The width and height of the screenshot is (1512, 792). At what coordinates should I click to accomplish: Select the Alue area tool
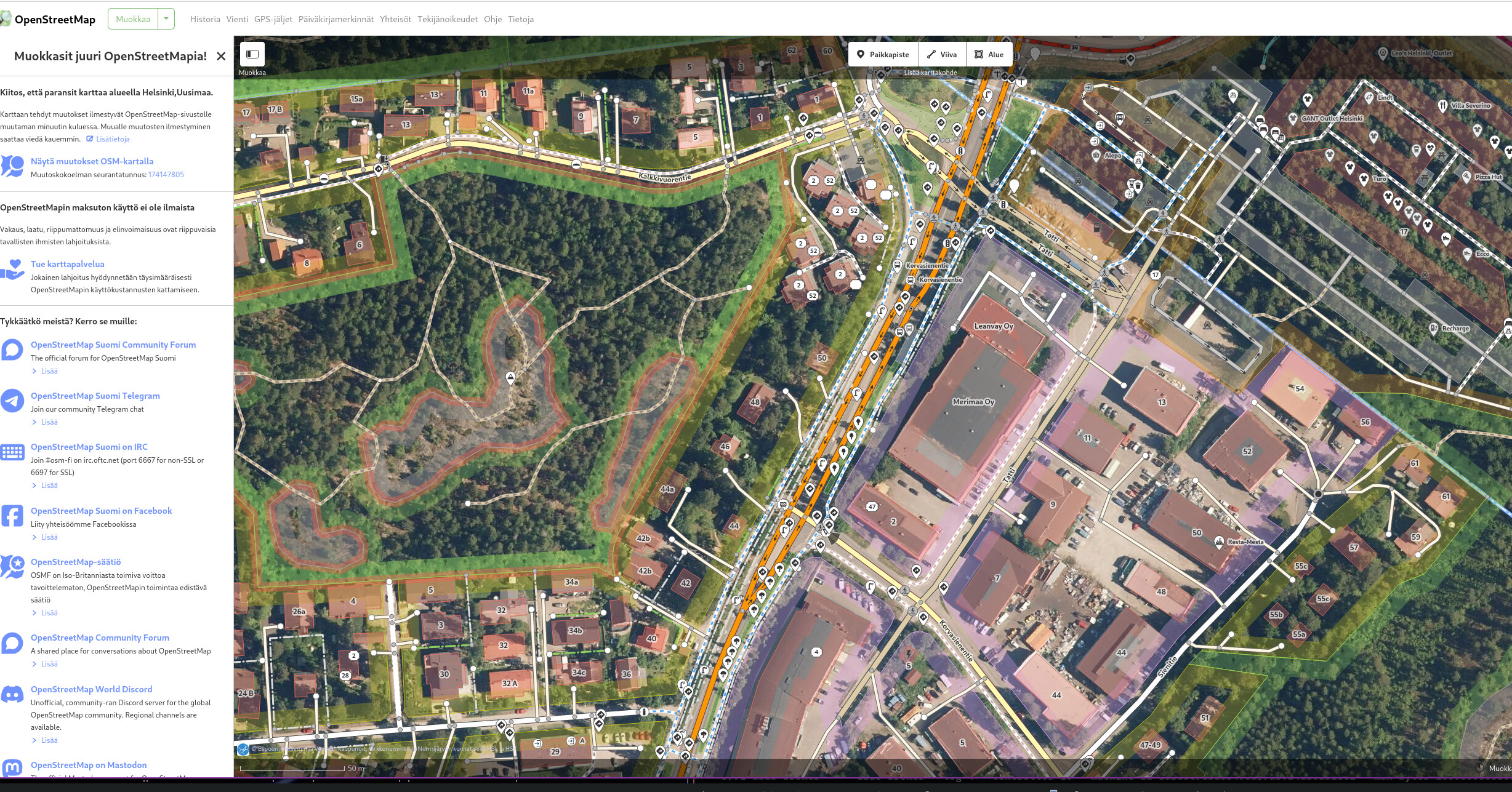point(989,55)
